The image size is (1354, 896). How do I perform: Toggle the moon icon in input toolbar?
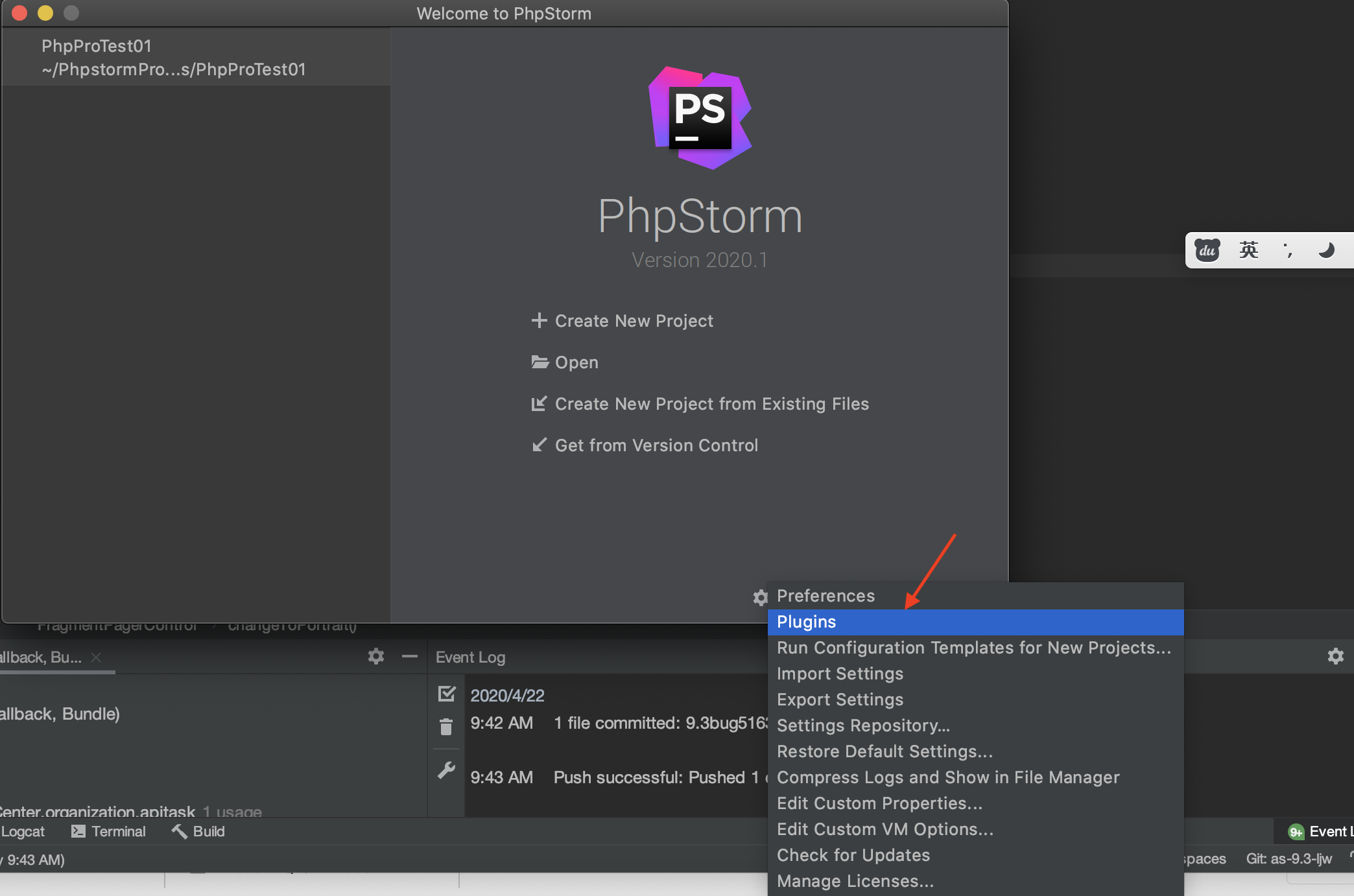[1326, 250]
